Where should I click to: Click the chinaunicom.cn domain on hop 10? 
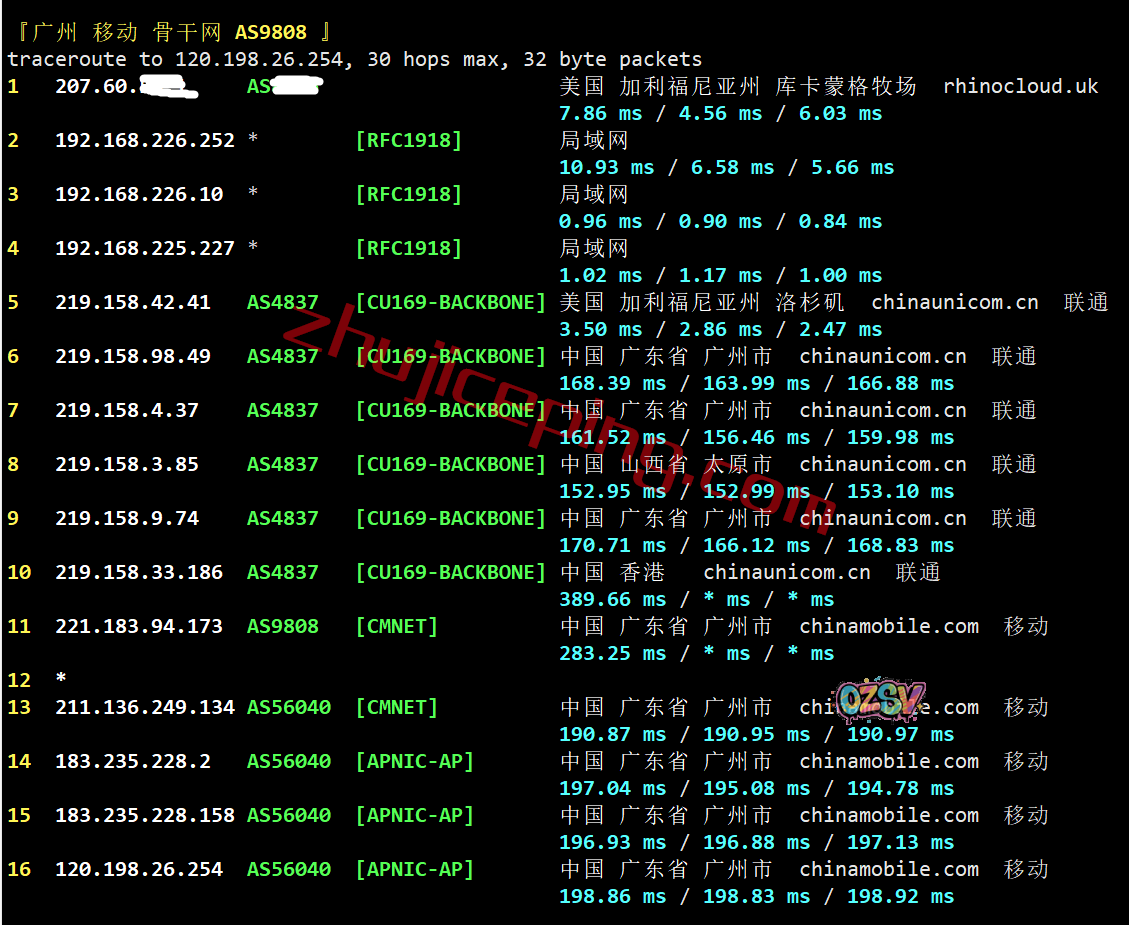pos(786,573)
